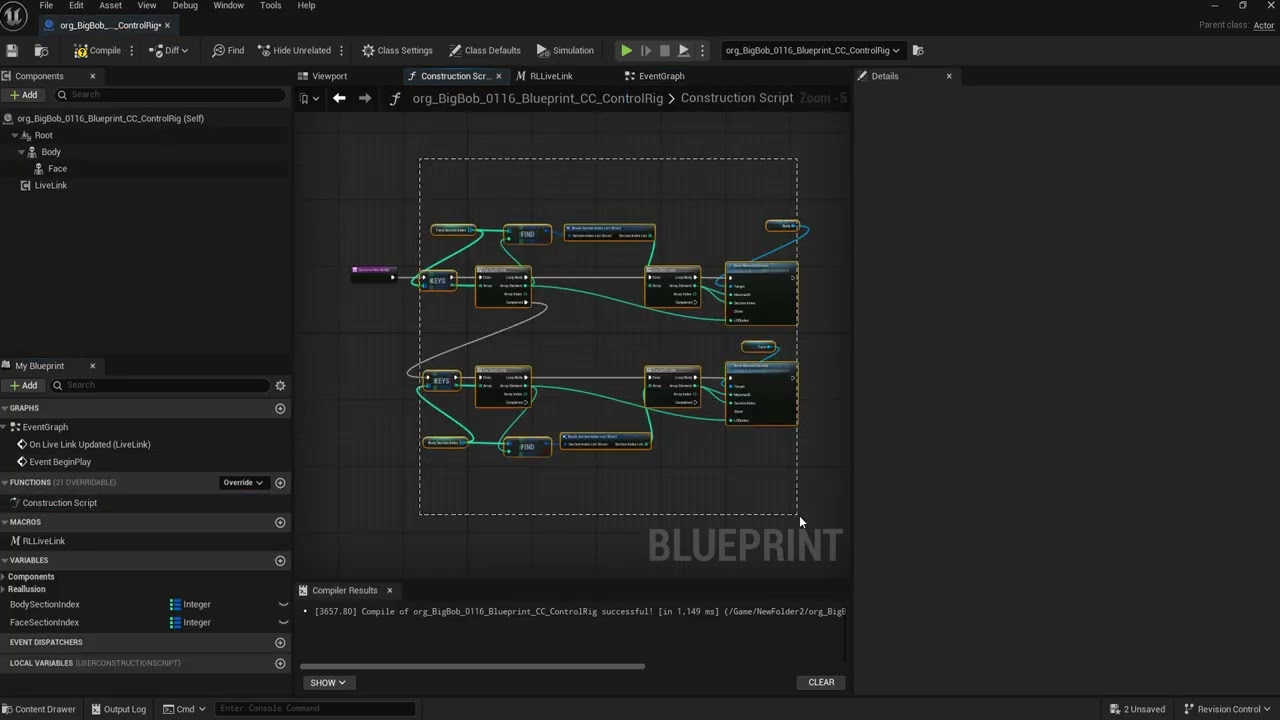Toggle FaceSectionIndex visibility eye
The height and width of the screenshot is (720, 1280).
(x=283, y=623)
